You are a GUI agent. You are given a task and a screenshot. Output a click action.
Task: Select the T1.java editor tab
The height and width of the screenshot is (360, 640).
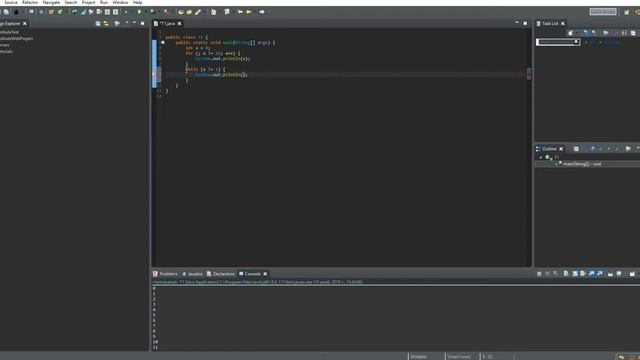[x=167, y=24]
